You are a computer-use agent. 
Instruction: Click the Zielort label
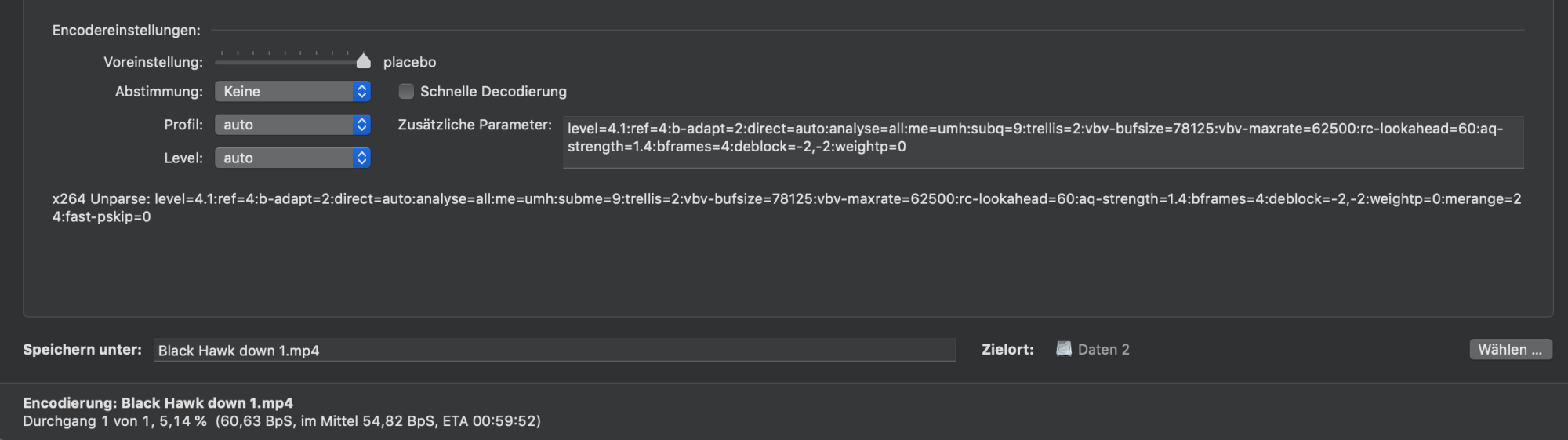click(1007, 350)
